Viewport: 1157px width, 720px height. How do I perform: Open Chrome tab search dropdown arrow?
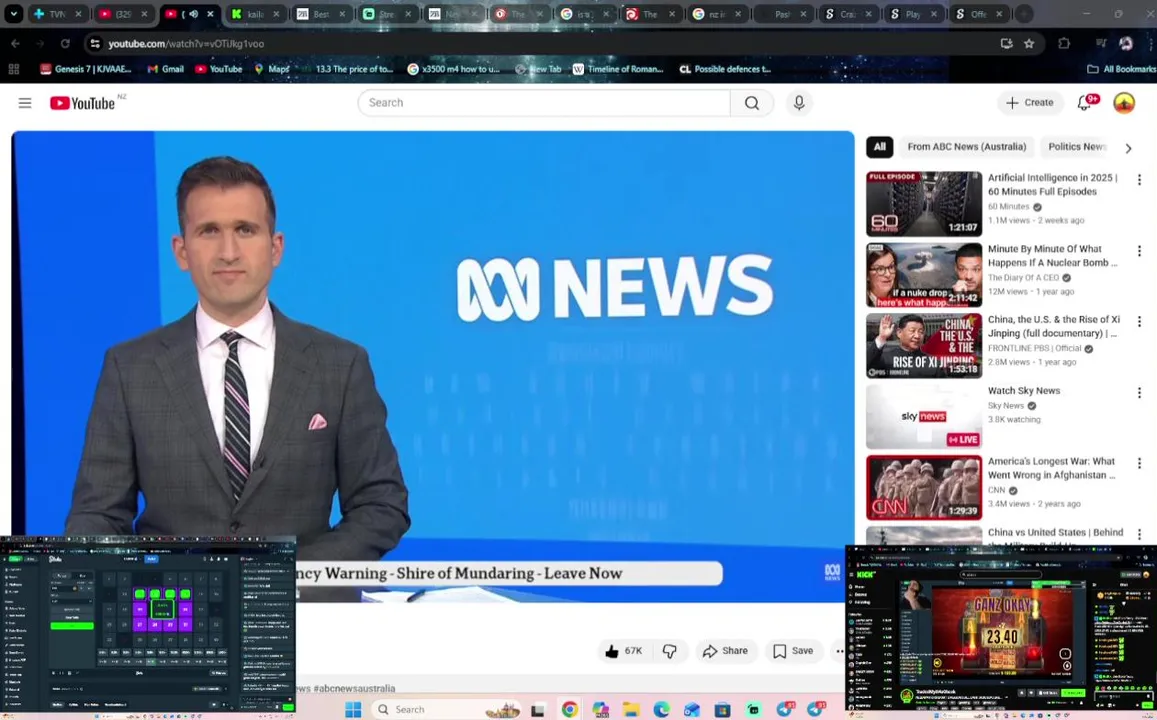13,13
